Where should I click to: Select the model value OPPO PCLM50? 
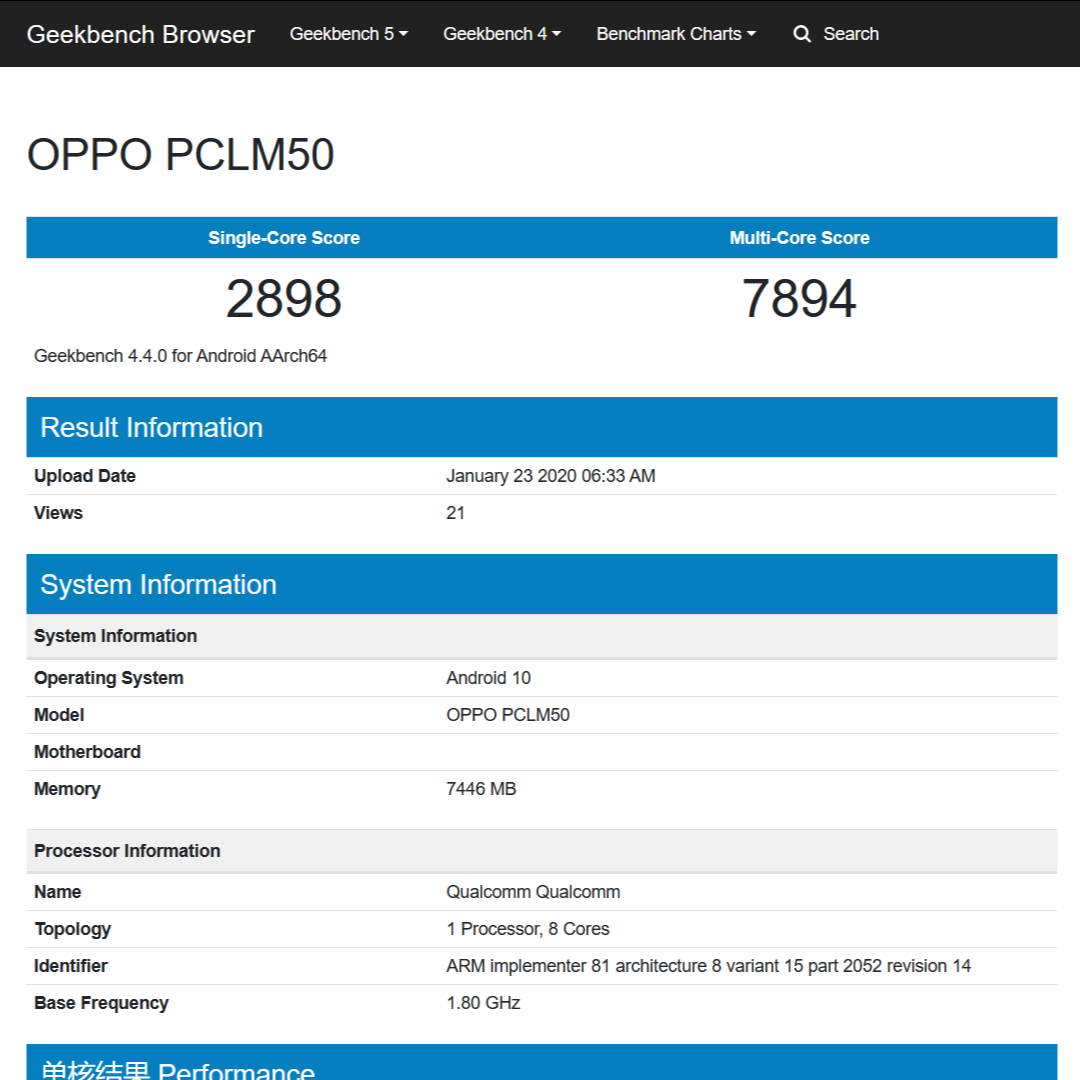pyautogui.click(x=508, y=715)
